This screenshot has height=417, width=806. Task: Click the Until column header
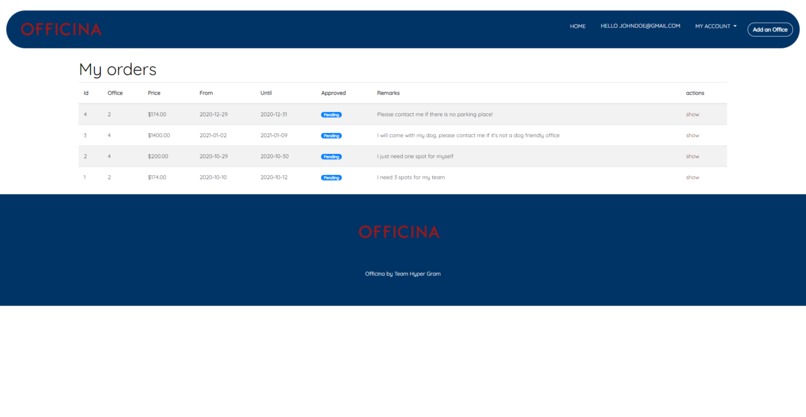click(266, 93)
